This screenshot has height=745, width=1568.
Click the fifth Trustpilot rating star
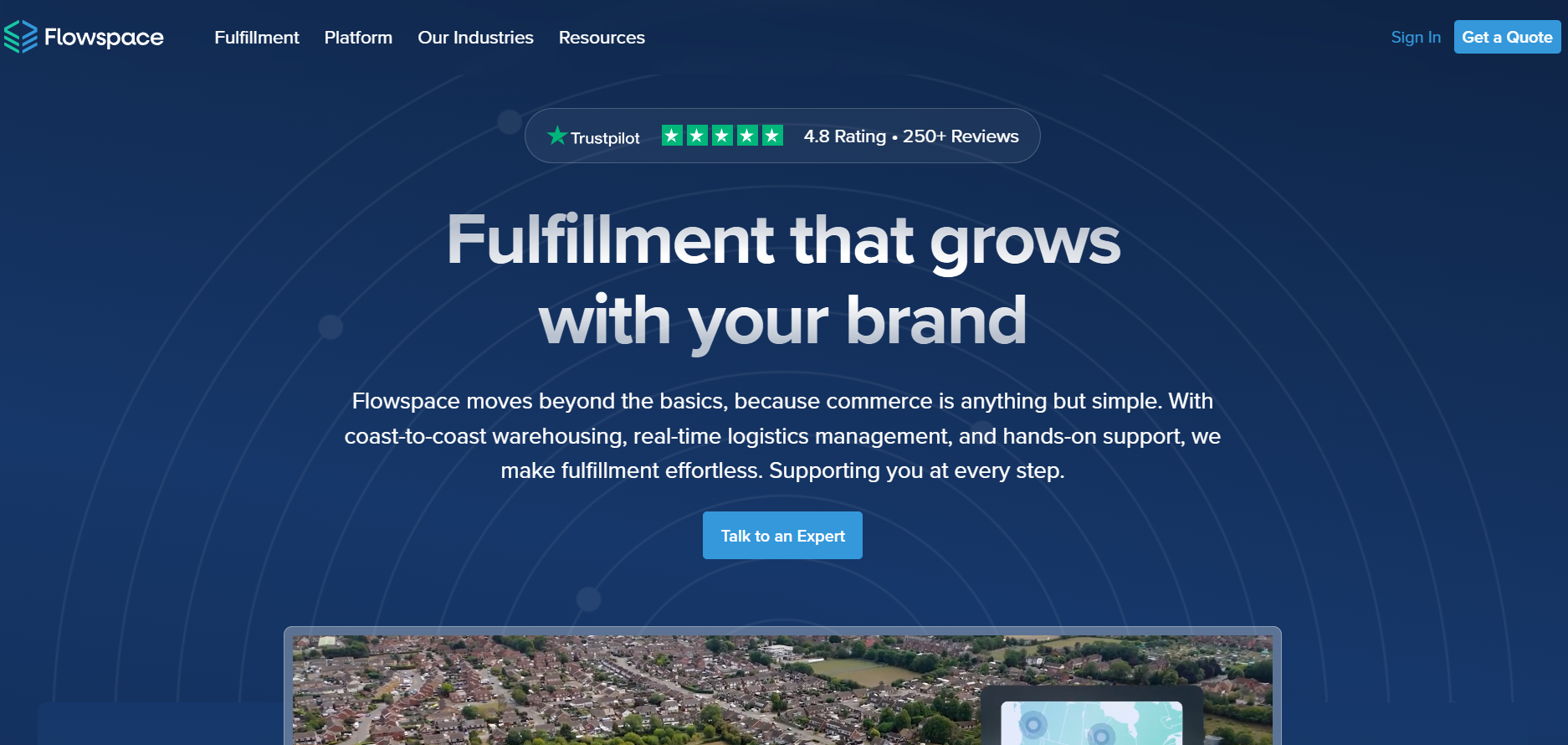coord(772,135)
